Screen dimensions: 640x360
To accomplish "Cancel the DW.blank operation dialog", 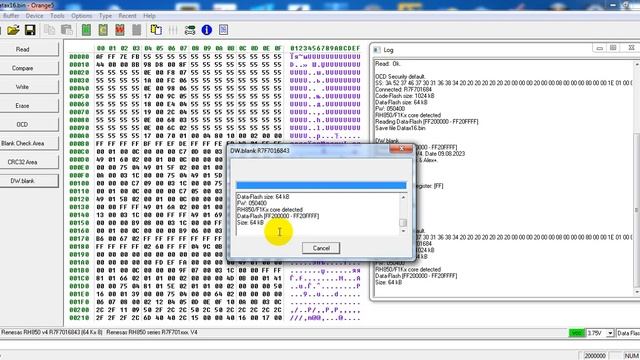I will pos(321,248).
